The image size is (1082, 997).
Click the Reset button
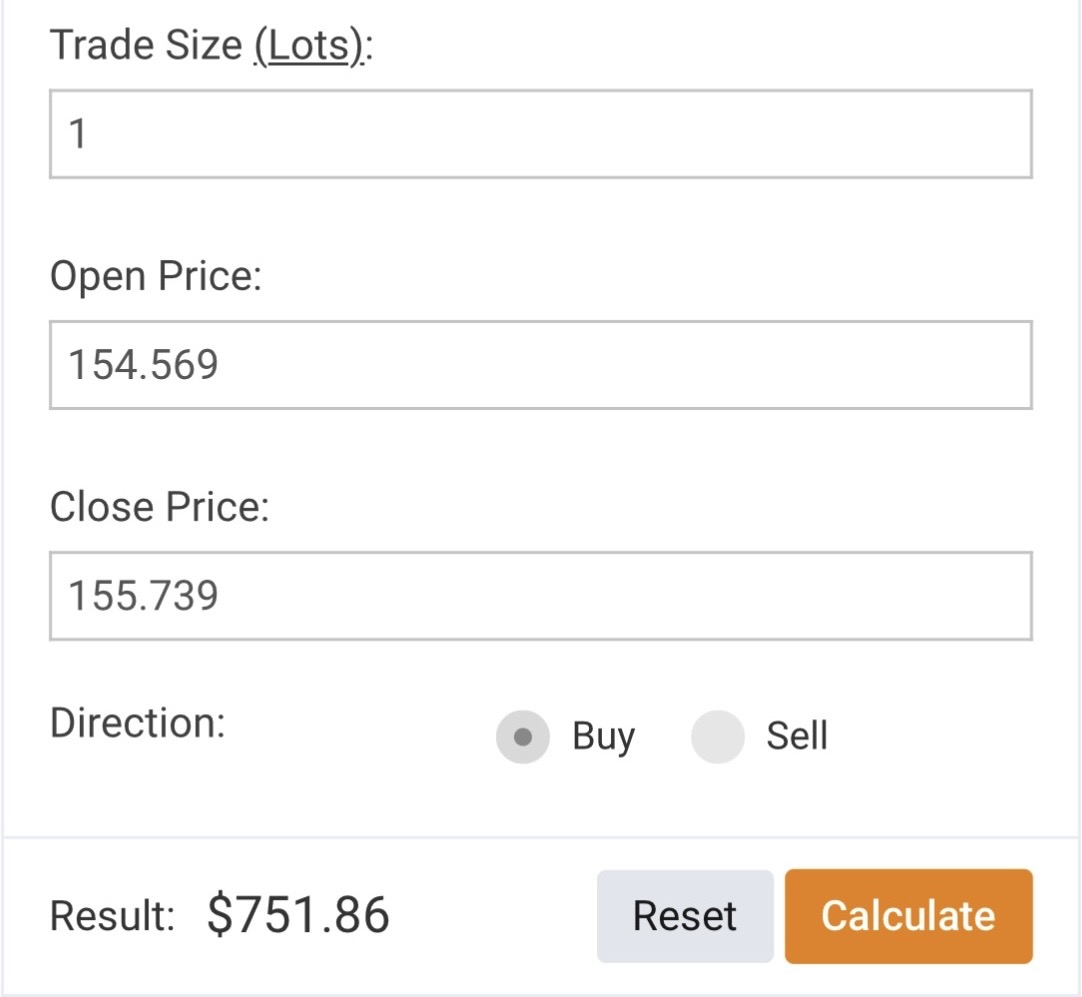click(x=685, y=916)
